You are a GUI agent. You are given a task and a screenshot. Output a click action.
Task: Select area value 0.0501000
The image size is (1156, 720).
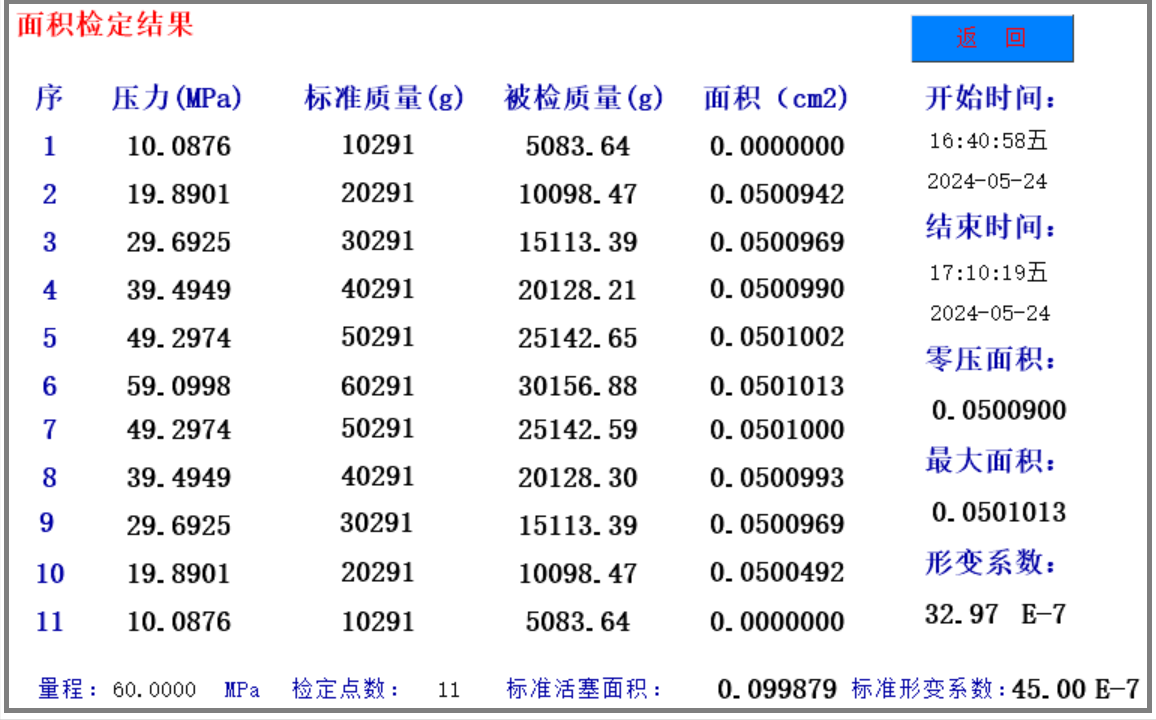pos(777,429)
